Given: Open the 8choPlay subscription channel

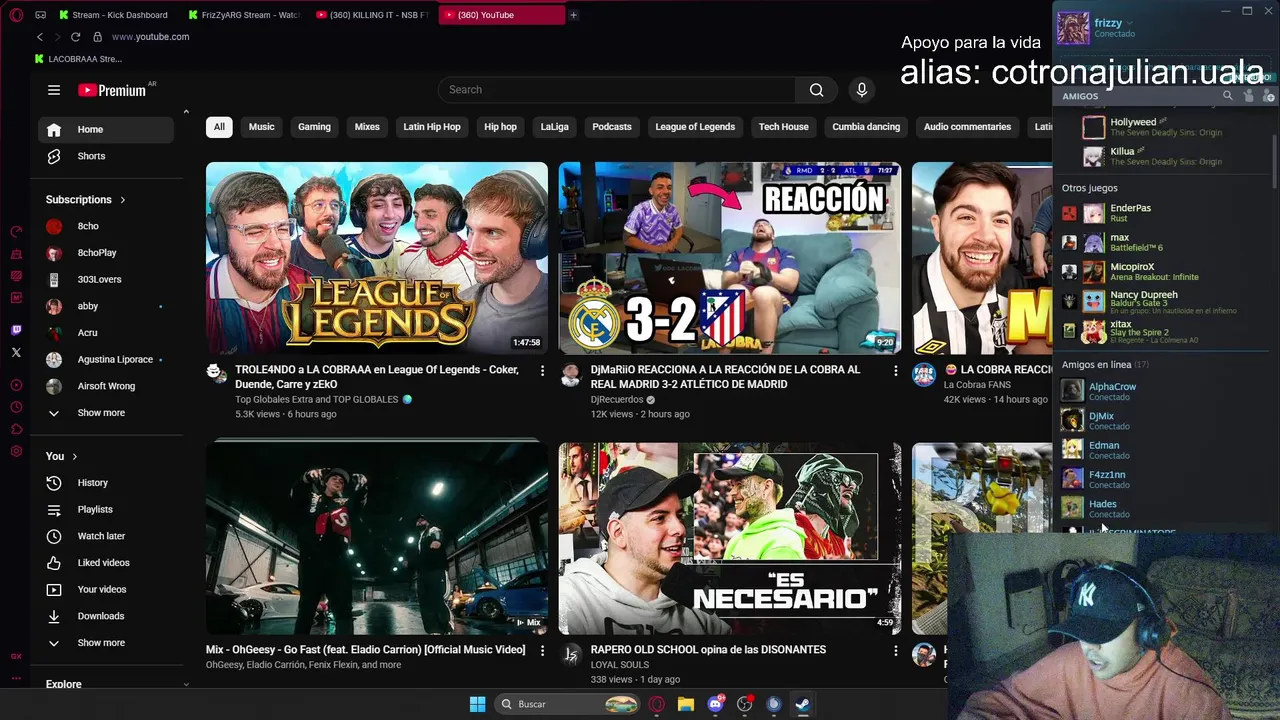Looking at the screenshot, I should [106, 253].
